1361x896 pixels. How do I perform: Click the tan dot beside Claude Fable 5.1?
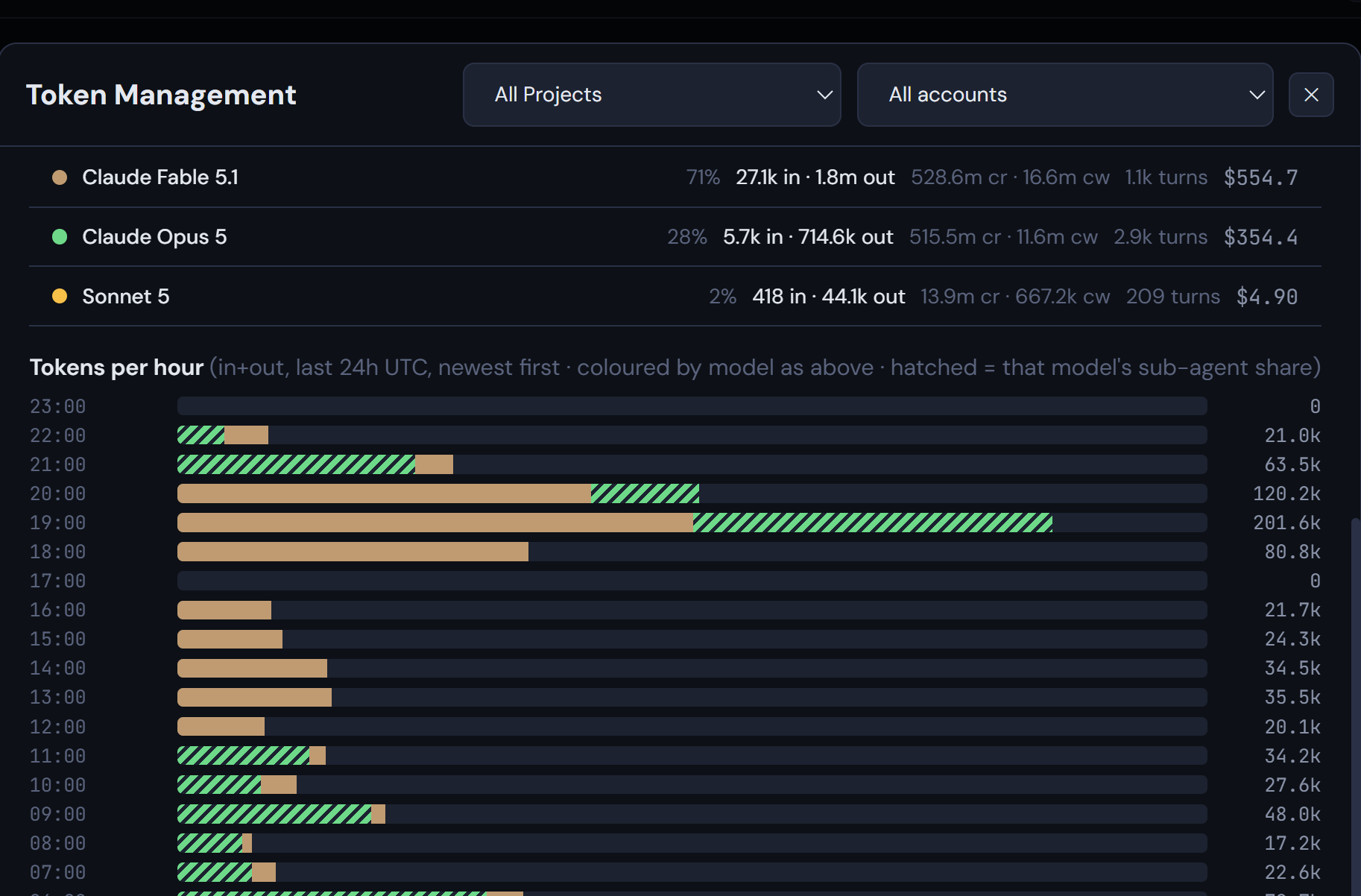(x=60, y=177)
